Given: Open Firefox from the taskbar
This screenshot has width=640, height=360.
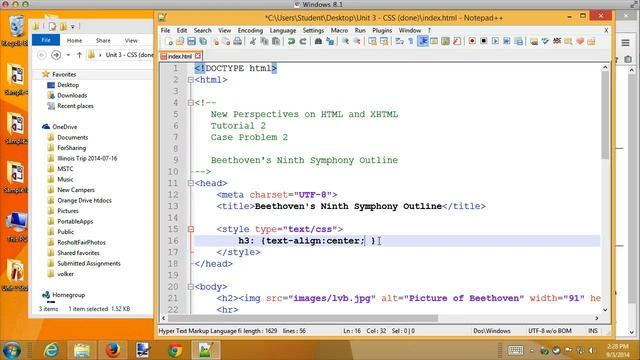Looking at the screenshot, I should tap(113, 350).
